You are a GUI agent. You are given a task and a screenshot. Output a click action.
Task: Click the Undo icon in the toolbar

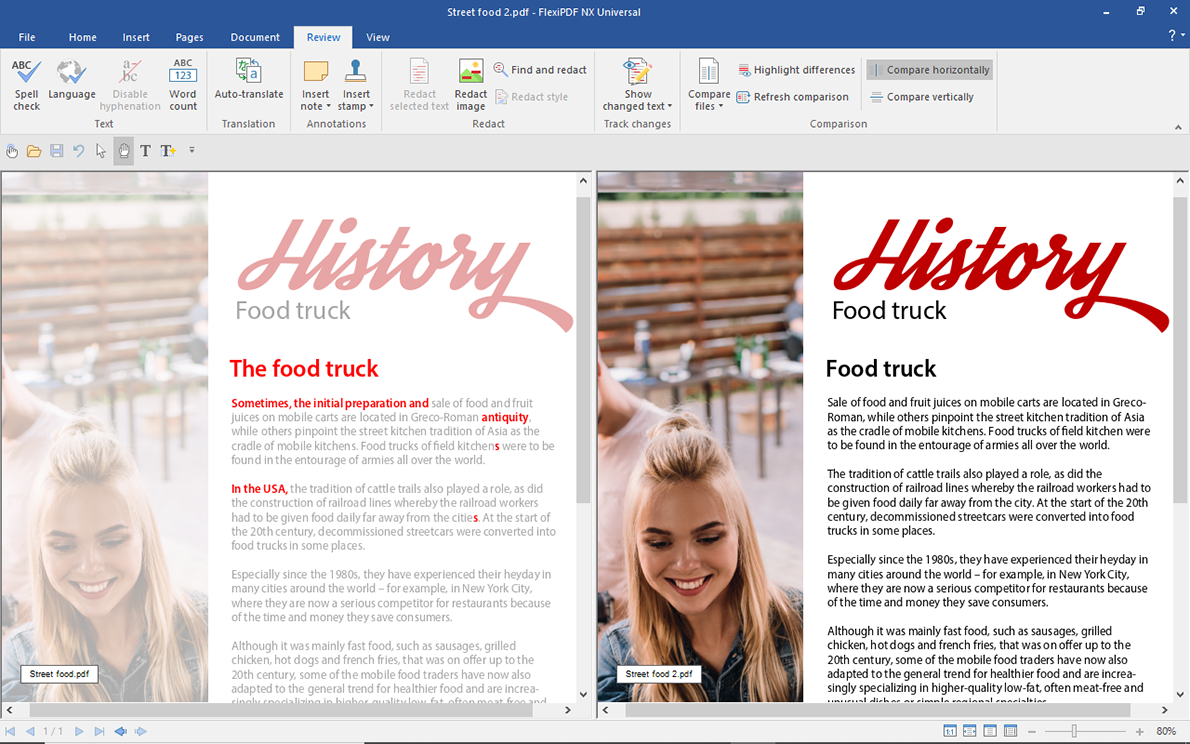pyautogui.click(x=78, y=151)
